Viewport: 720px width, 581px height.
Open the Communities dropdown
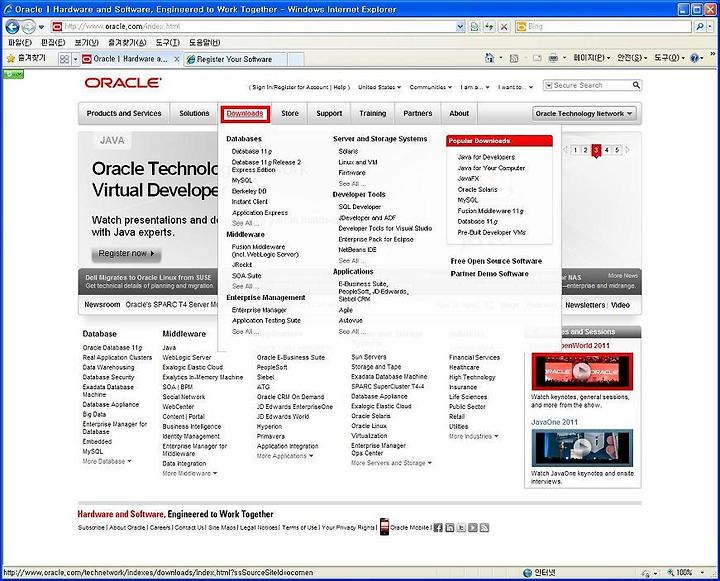[430, 87]
